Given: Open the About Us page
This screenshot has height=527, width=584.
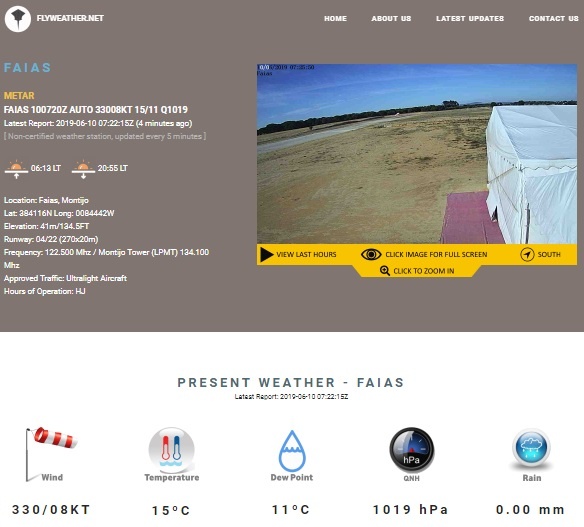Looking at the screenshot, I should tap(391, 19).
